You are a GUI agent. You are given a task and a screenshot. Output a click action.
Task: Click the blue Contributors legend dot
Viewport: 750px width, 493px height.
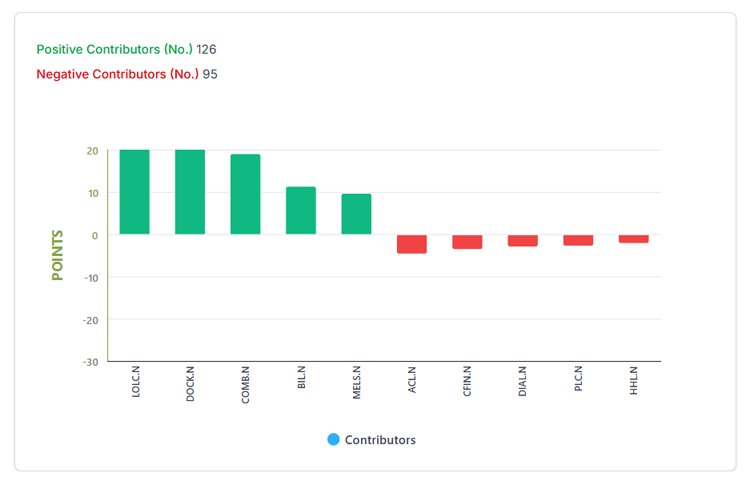click(333, 439)
